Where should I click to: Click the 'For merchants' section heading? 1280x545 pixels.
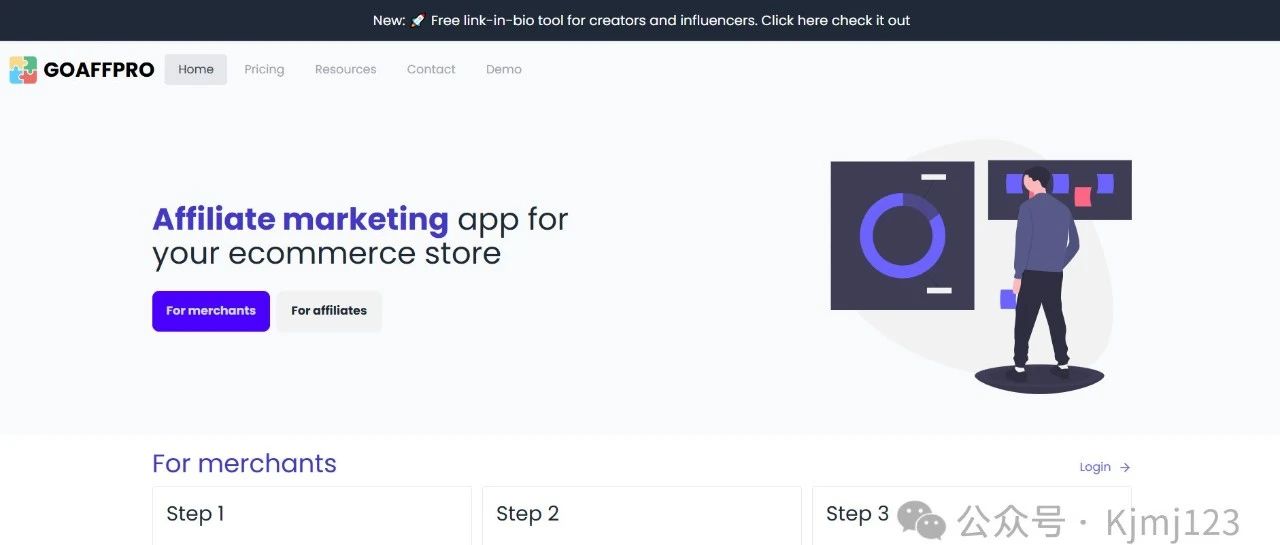click(x=244, y=463)
